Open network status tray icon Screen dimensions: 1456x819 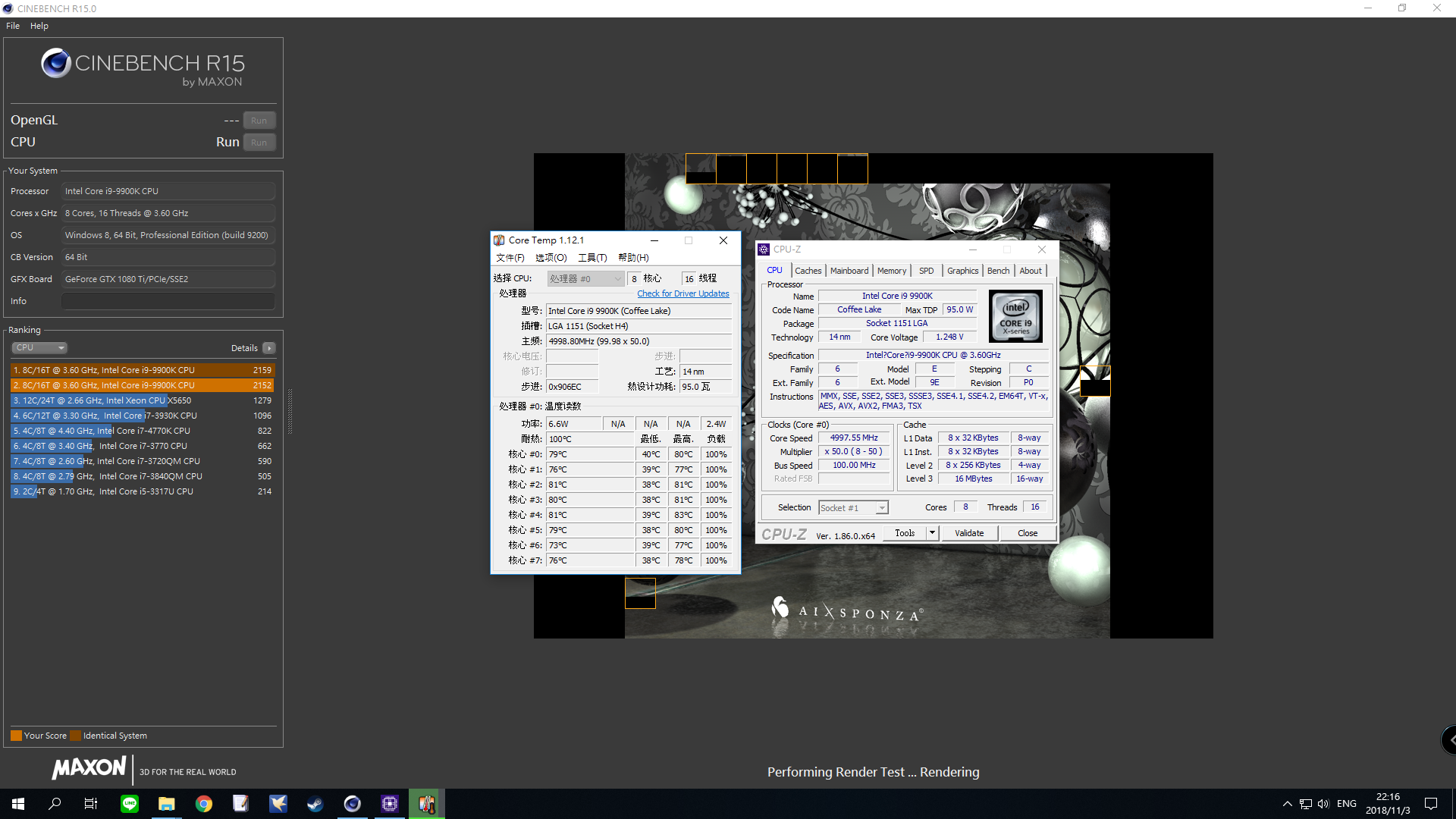(1305, 804)
